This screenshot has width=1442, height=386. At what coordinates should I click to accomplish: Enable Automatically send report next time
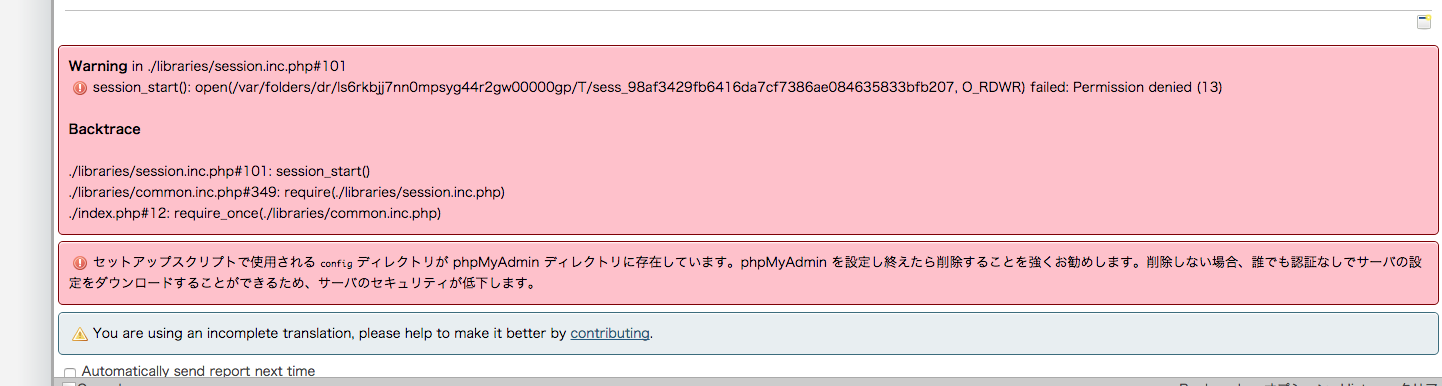[69, 373]
